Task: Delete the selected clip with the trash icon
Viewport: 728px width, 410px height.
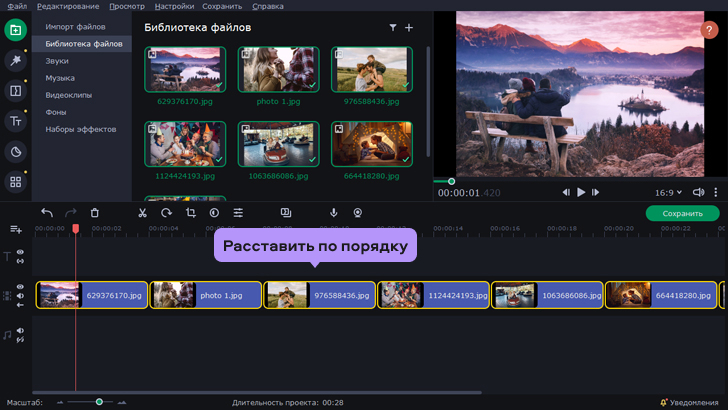Action: (95, 213)
